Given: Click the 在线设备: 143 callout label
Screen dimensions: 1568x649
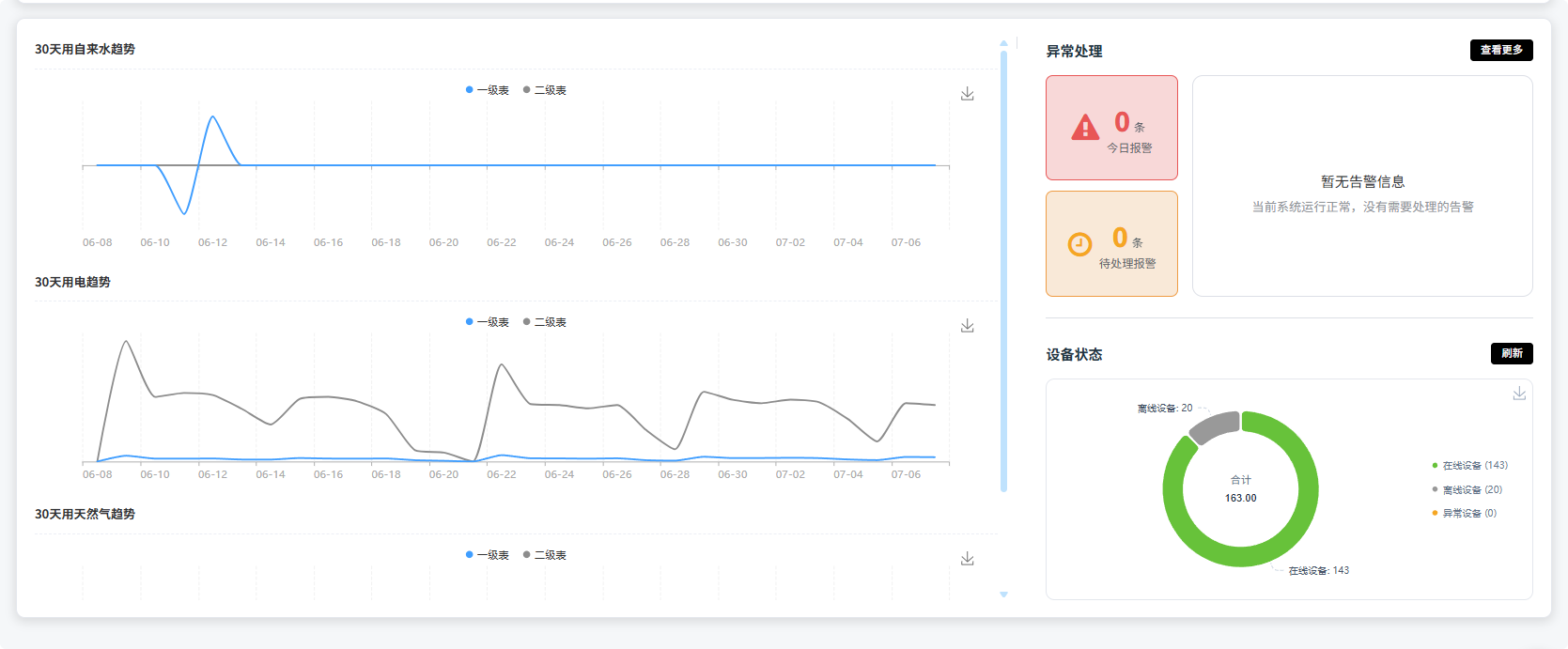Looking at the screenshot, I should click(x=1318, y=570).
